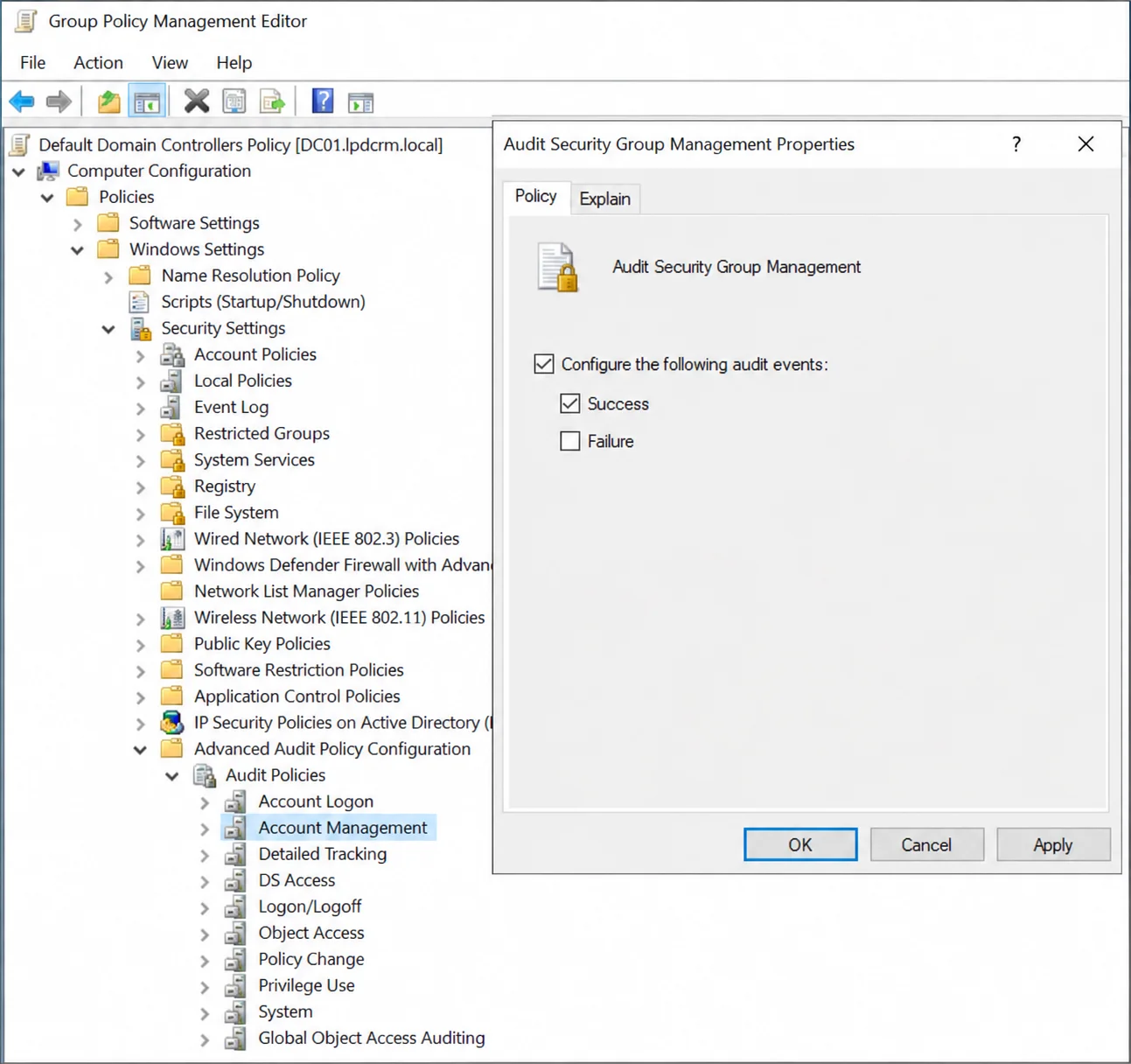Click the Computer Configuration computer icon
Screen dimensions: 1131x1064
(x=47, y=171)
